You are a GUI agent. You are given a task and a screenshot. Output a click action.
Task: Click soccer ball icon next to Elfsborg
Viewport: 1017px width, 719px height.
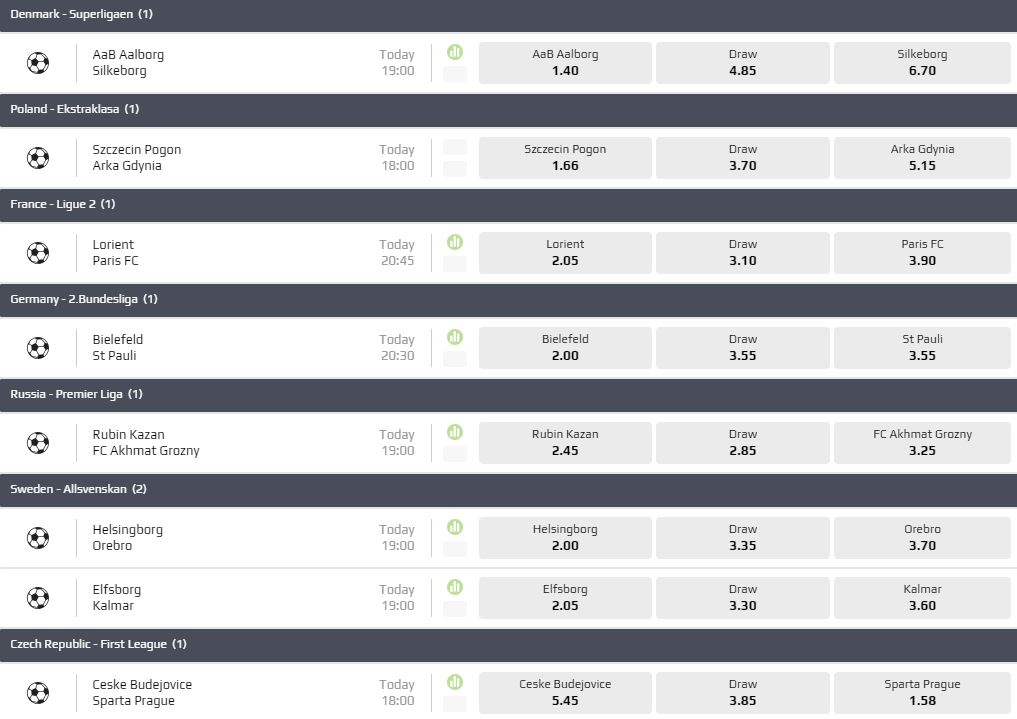[x=38, y=598]
